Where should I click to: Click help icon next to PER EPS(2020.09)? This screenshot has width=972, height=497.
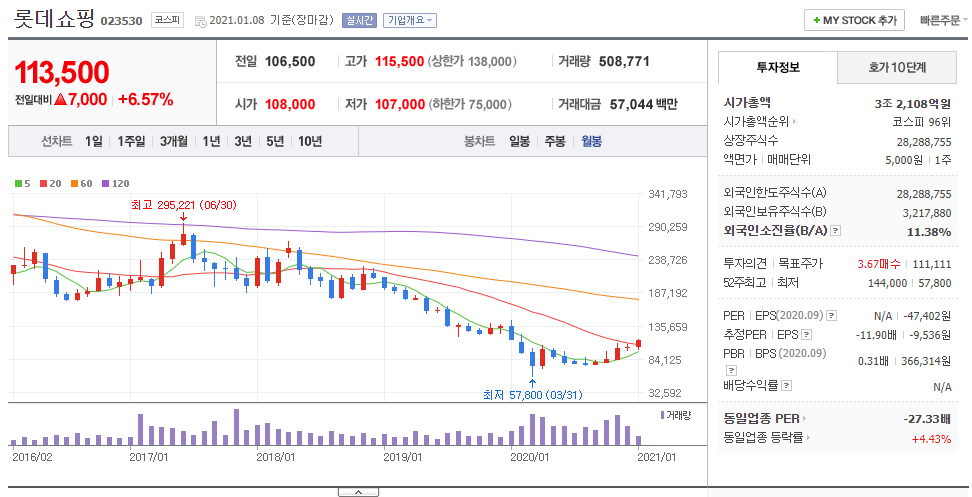[x=832, y=315]
